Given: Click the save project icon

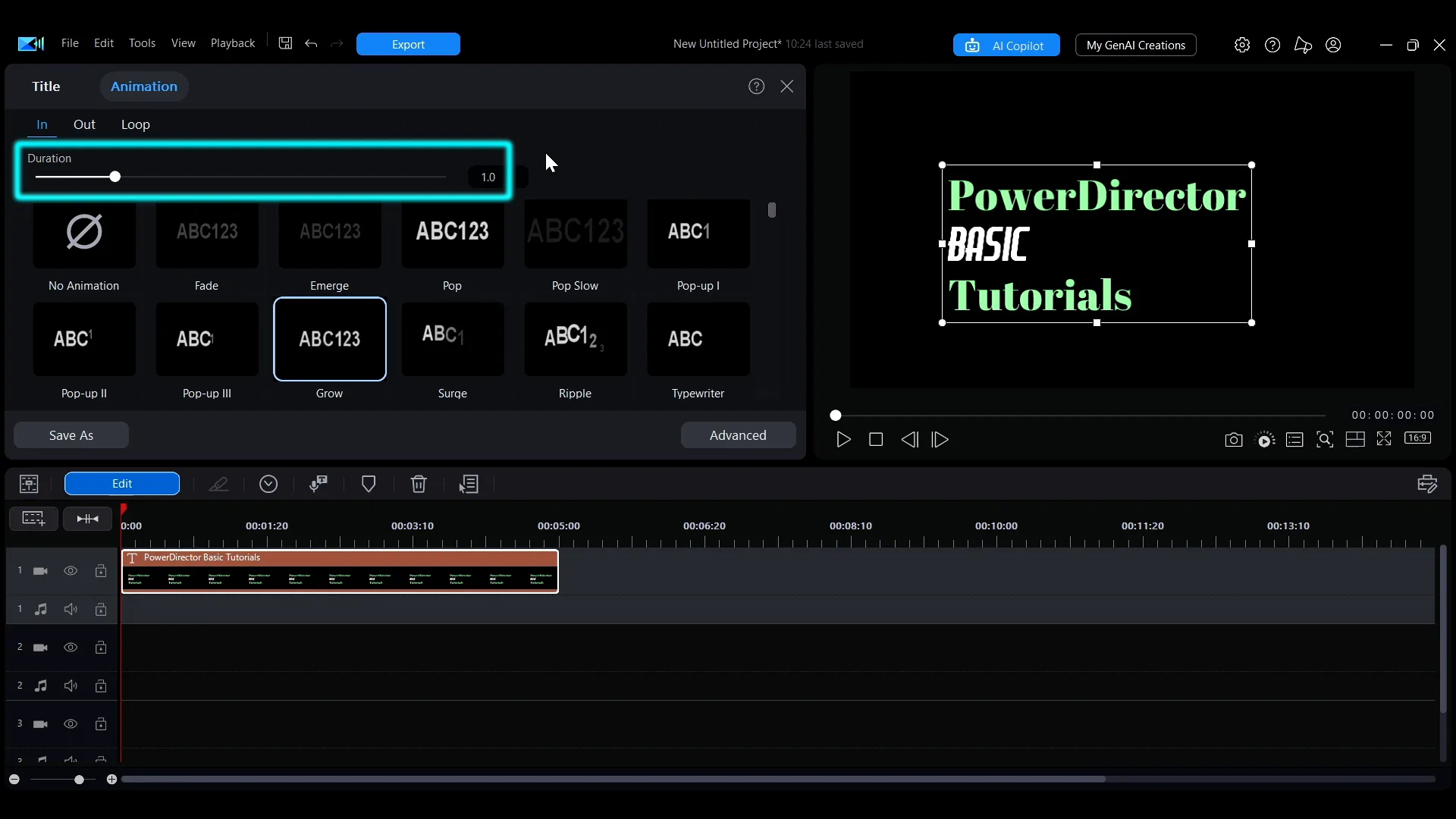Looking at the screenshot, I should pyautogui.click(x=285, y=43).
